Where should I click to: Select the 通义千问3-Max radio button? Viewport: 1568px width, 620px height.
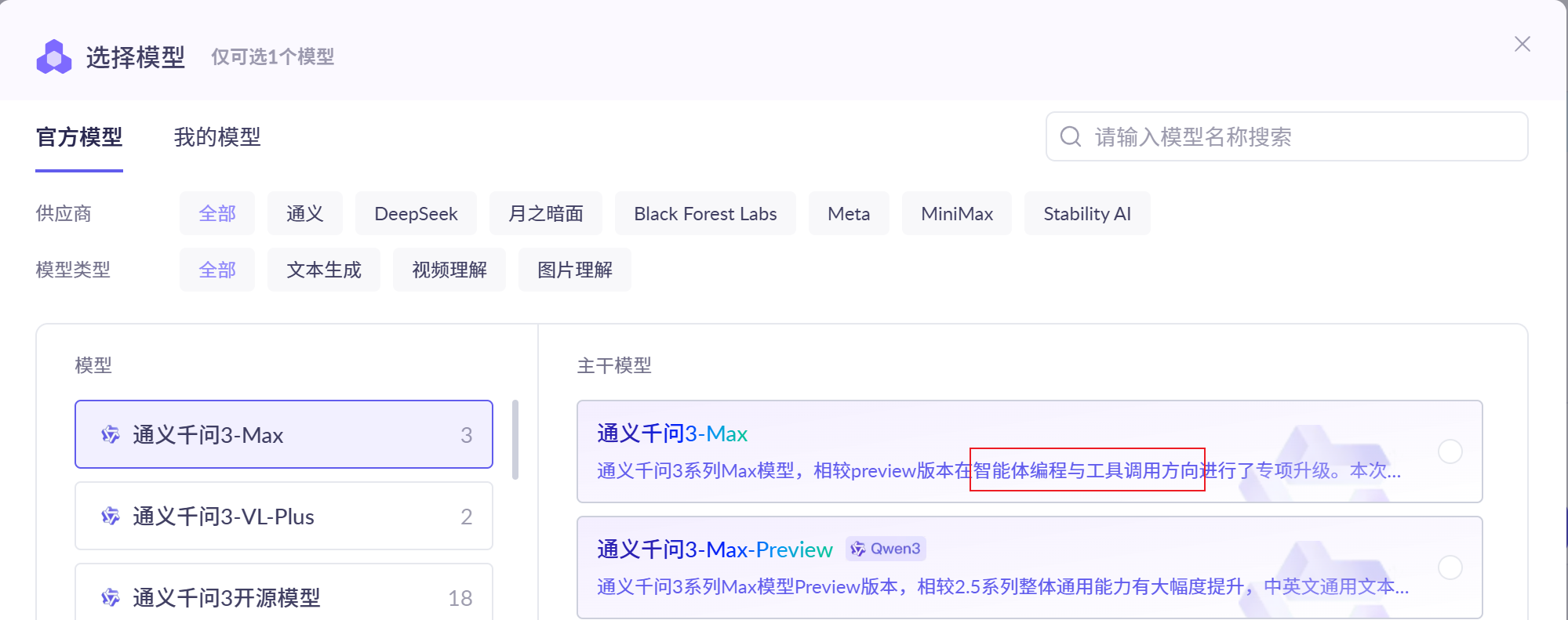1450,451
